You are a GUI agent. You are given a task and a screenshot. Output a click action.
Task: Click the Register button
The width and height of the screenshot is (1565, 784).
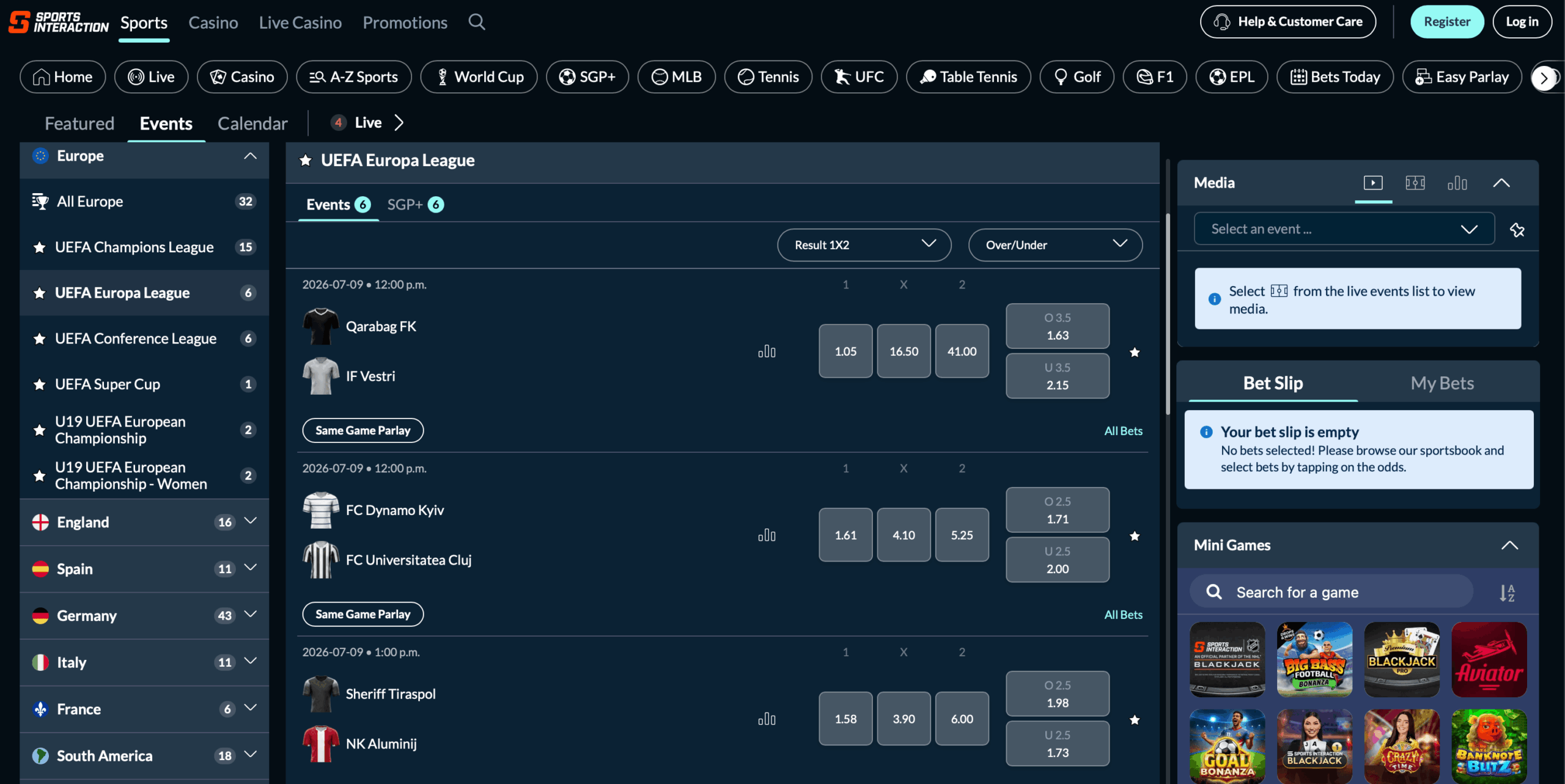coord(1447,22)
